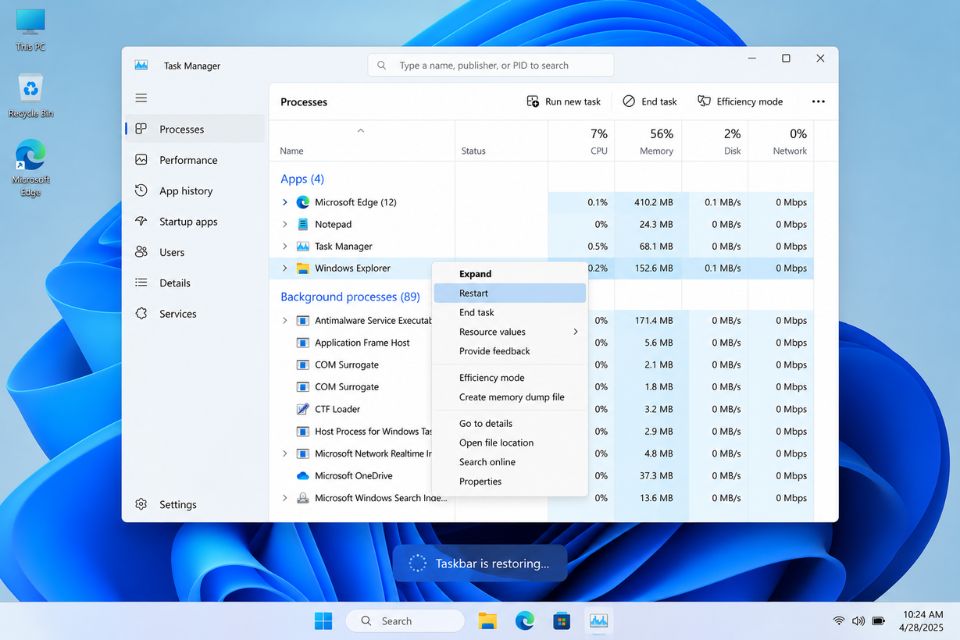
Task: Open Properties from the context menu
Action: click(510, 481)
